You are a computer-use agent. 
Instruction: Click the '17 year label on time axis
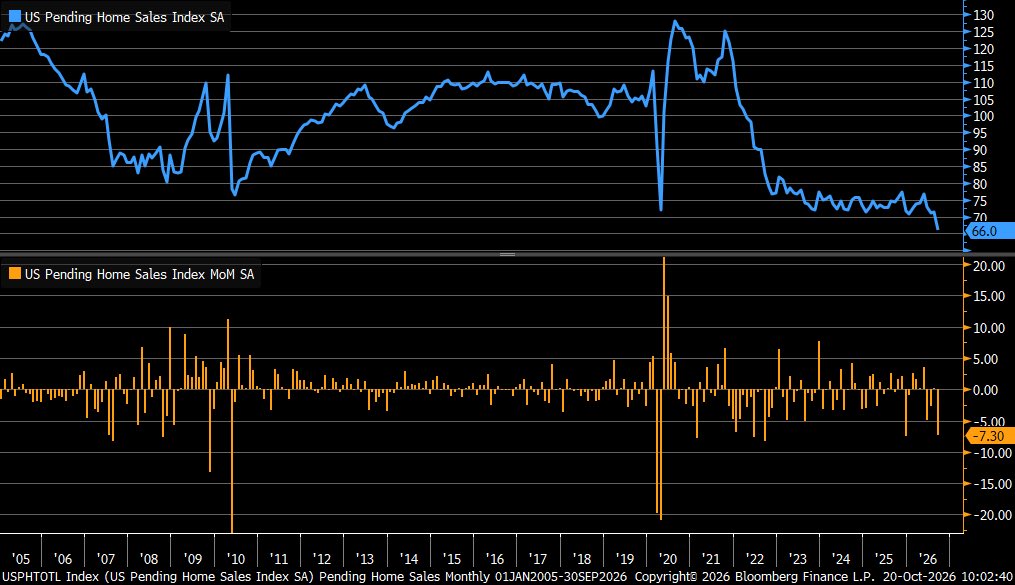click(x=537, y=558)
